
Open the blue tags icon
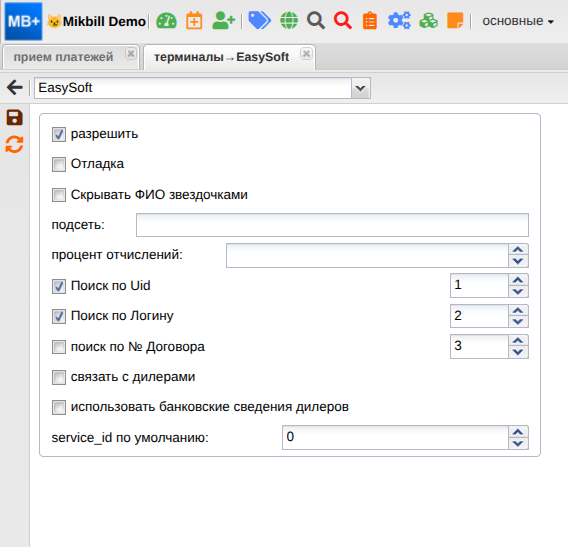(x=259, y=20)
